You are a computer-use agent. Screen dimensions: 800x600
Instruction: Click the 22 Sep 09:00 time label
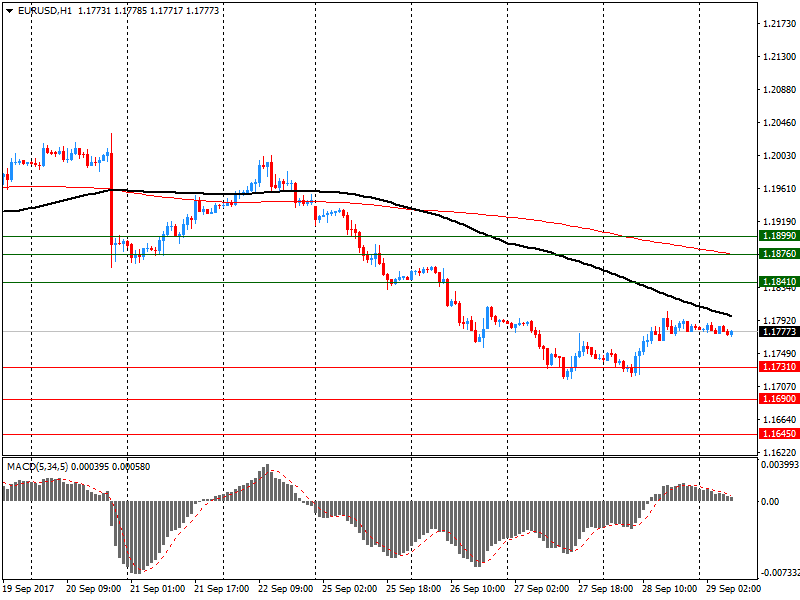286,589
